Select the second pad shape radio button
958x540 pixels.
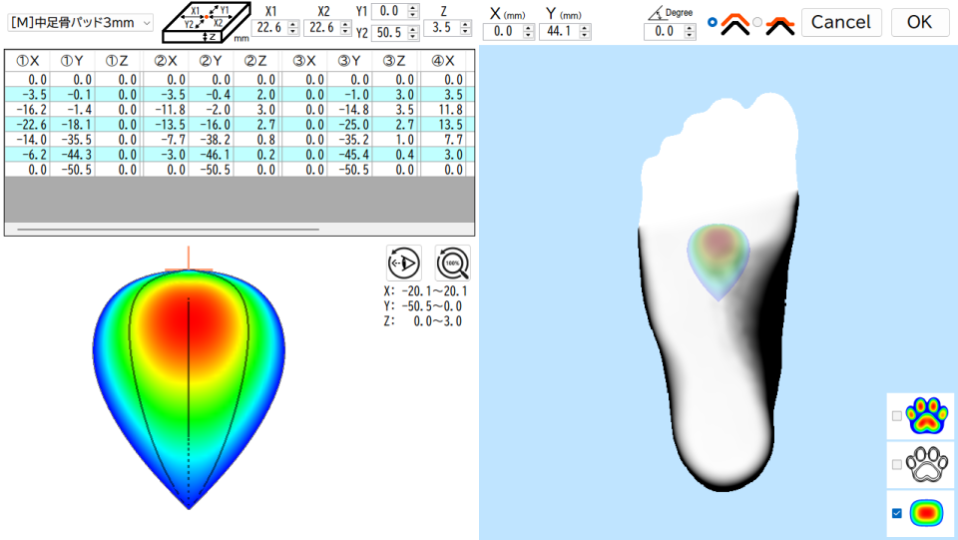758,22
